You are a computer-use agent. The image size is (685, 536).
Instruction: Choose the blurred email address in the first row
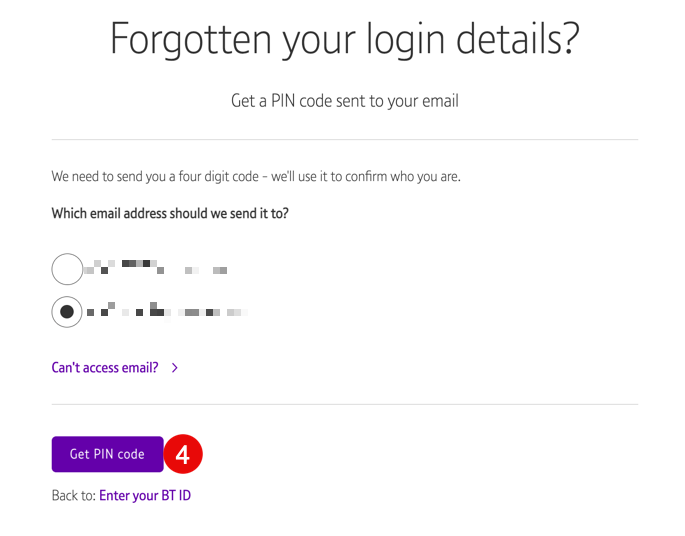click(156, 266)
